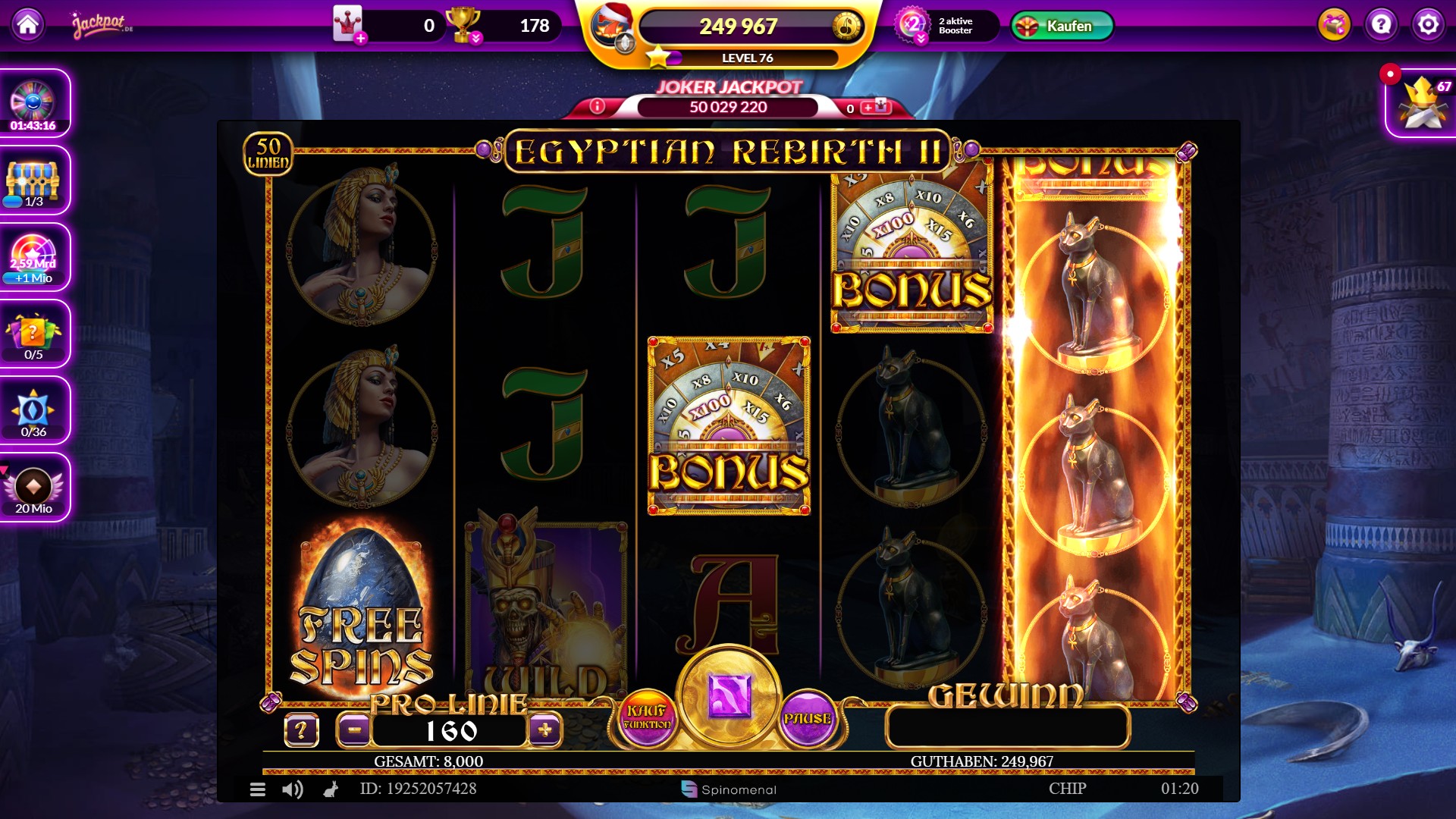Decrease Pro Linie bet with minus
This screenshot has width=1456, height=819.
click(354, 730)
